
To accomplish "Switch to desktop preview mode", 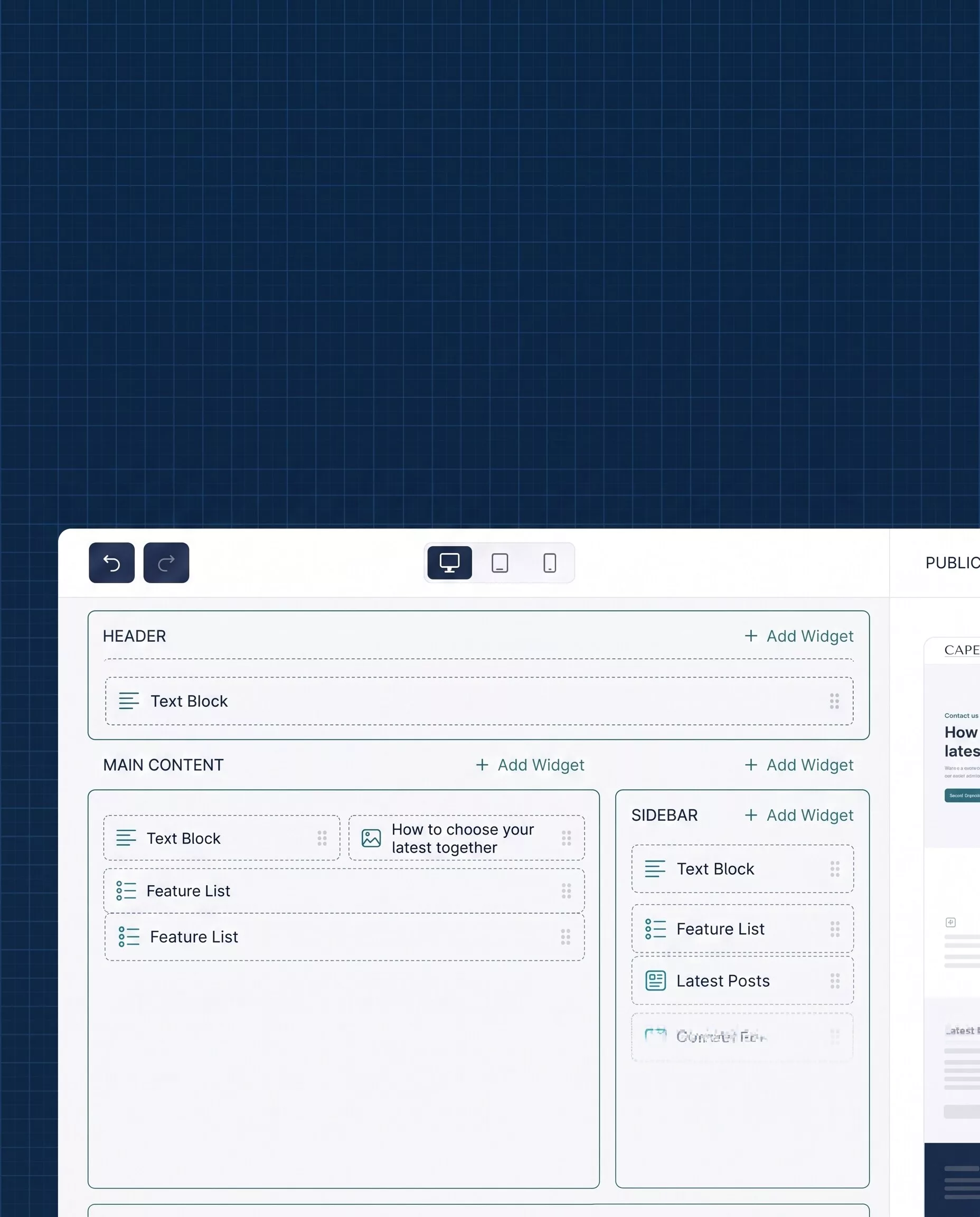I will point(449,563).
